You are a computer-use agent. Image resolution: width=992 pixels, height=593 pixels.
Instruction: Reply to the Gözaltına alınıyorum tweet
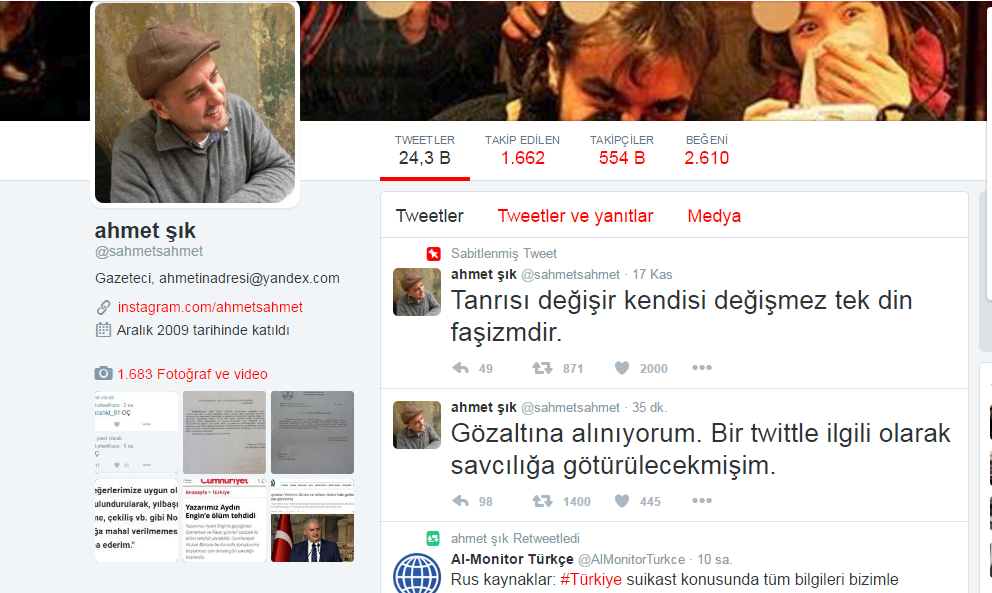click(x=461, y=501)
